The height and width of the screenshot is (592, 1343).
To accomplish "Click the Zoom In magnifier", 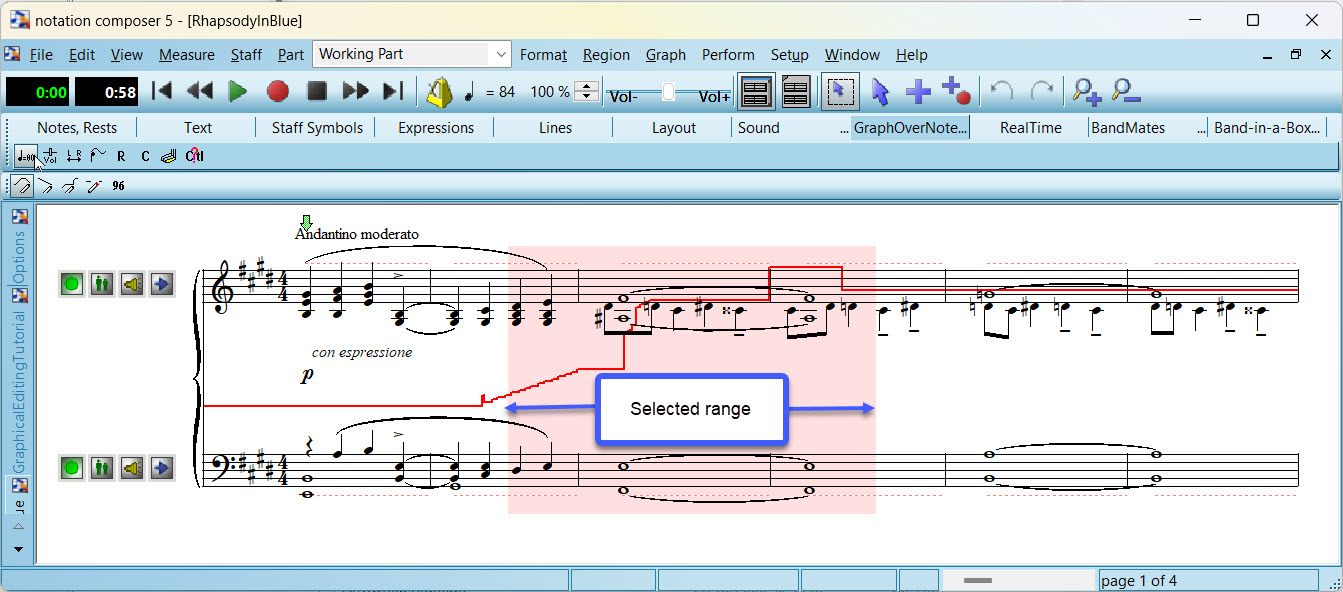I will coord(1086,92).
